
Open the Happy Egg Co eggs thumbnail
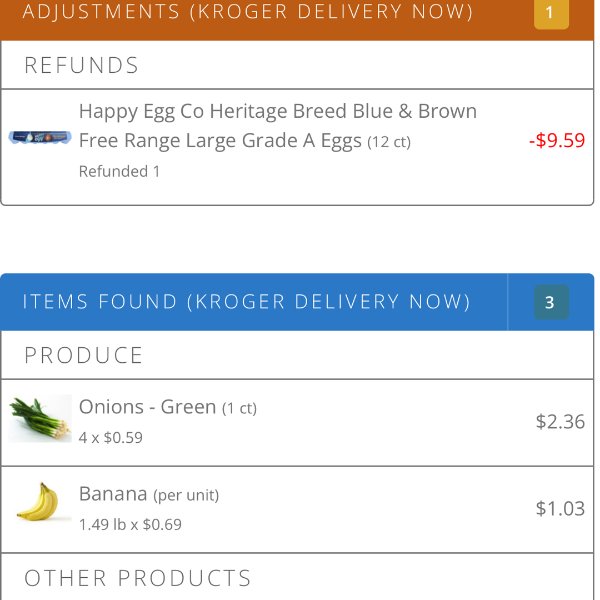pos(40,137)
